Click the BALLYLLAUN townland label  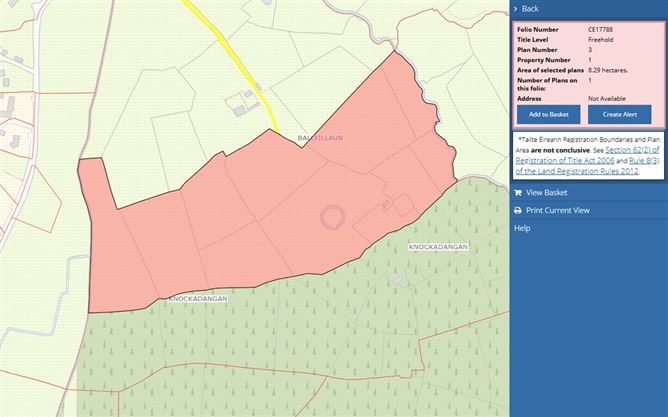318,137
